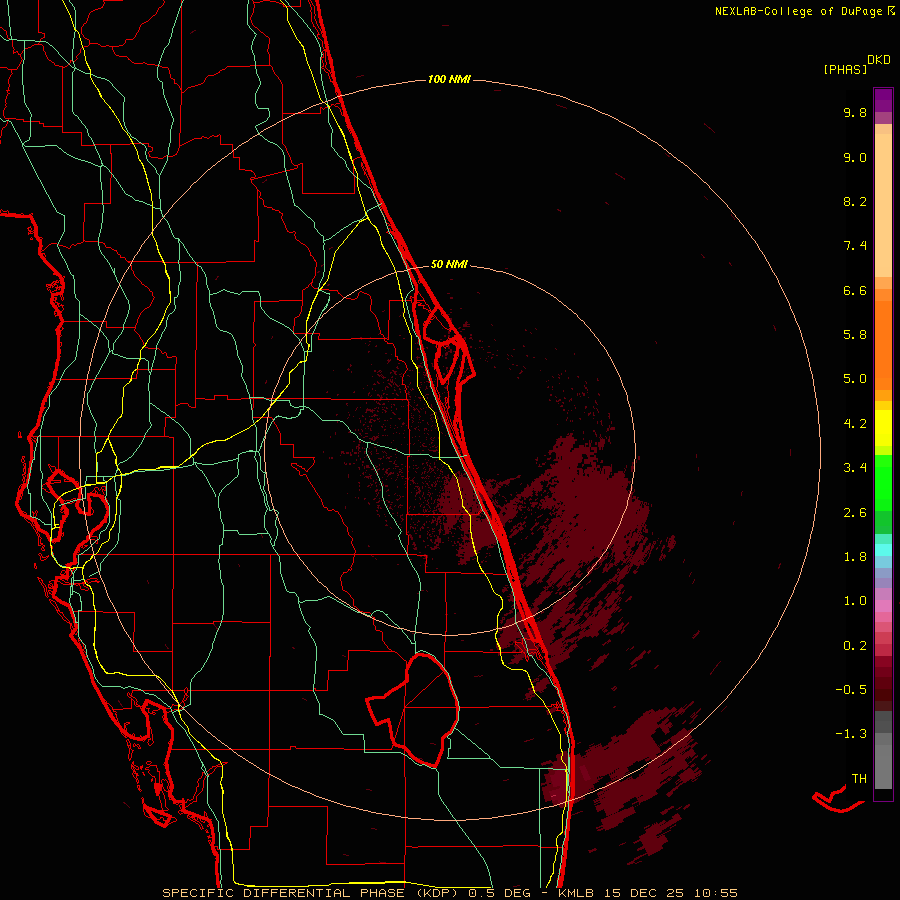Image resolution: width=900 pixels, height=900 pixels.
Task: Click the 3.4 scale value
Action: click(855, 468)
